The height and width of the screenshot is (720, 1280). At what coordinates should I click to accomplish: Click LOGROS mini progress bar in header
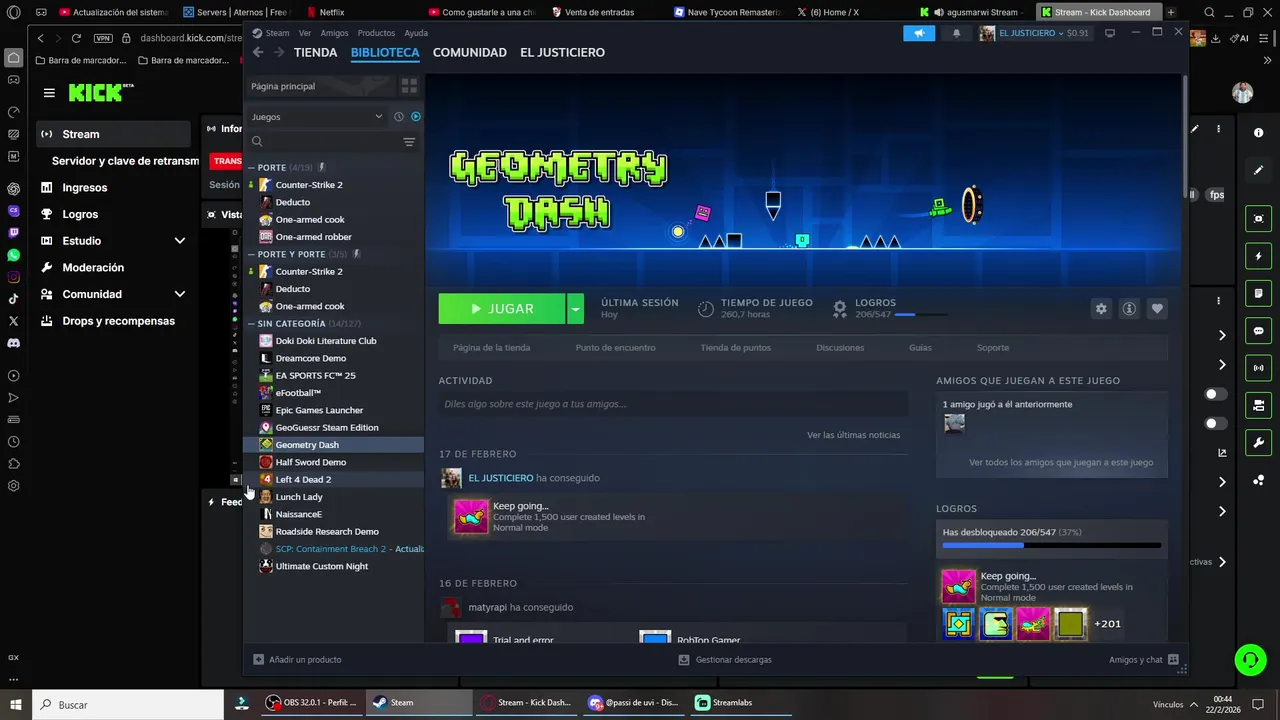pos(920,315)
